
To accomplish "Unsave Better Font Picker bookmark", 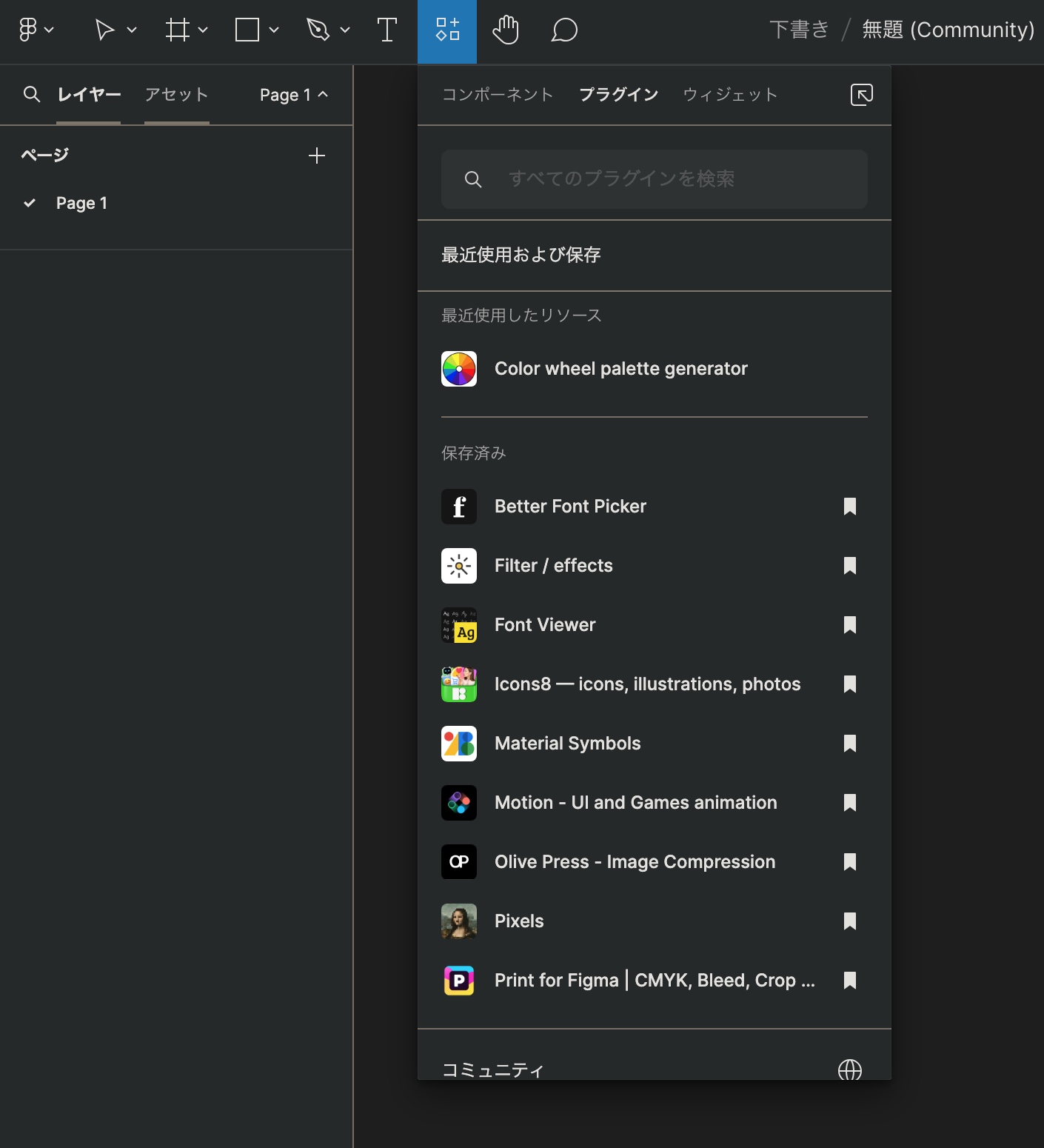I will (x=850, y=507).
